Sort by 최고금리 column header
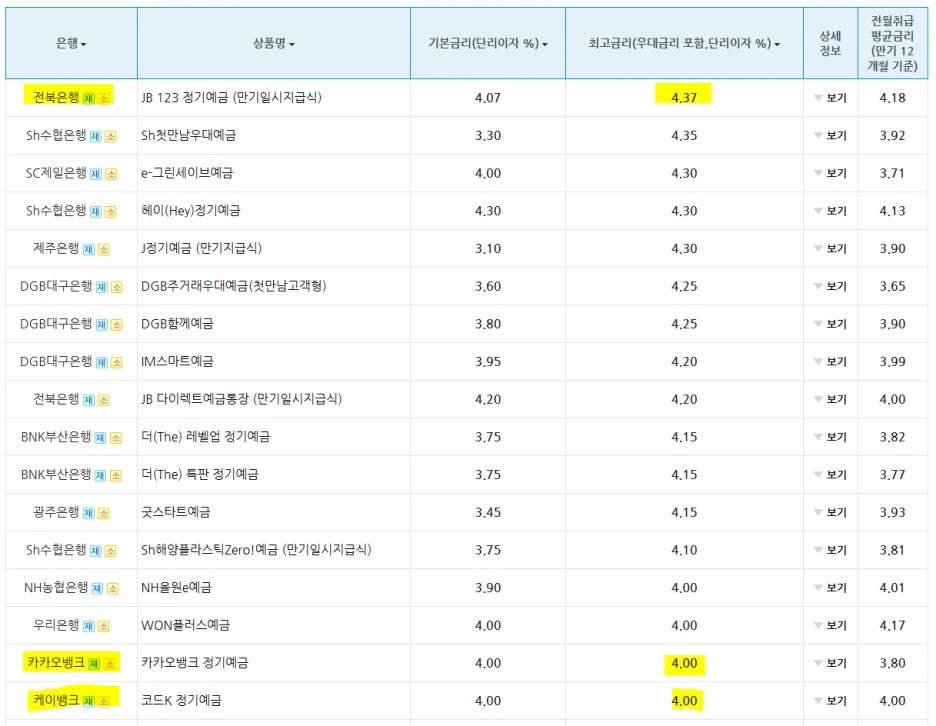 click(x=684, y=43)
